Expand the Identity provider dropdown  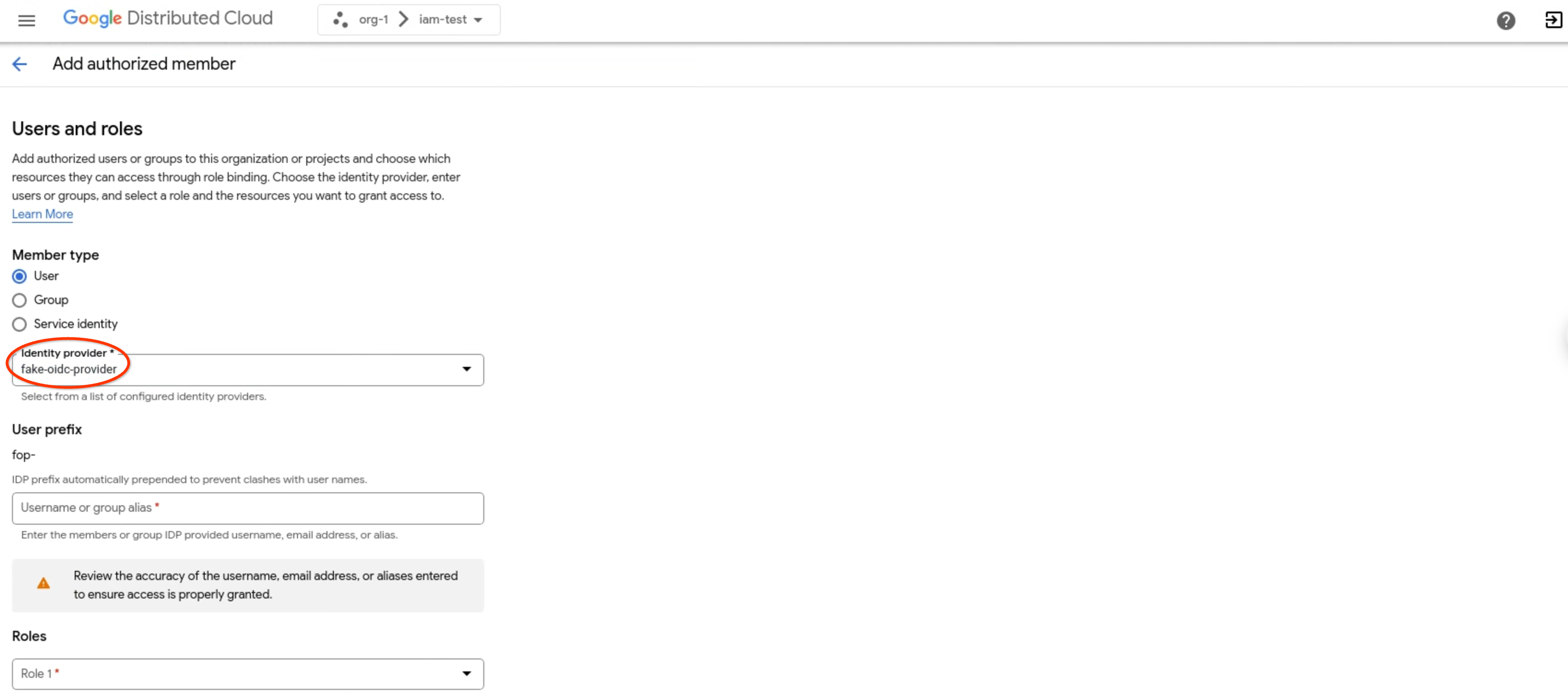[466, 369]
